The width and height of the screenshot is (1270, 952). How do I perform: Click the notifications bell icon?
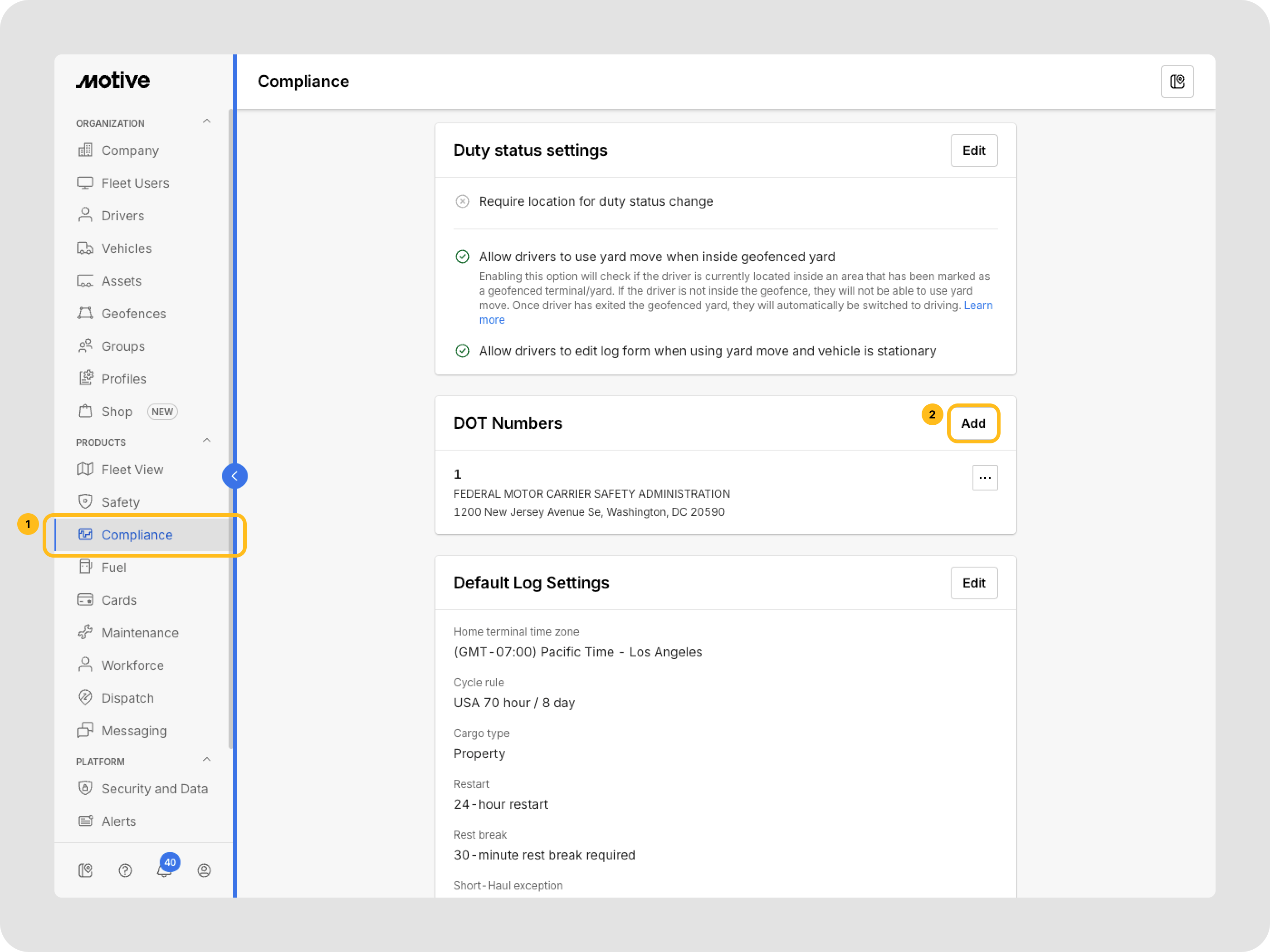pyautogui.click(x=164, y=870)
